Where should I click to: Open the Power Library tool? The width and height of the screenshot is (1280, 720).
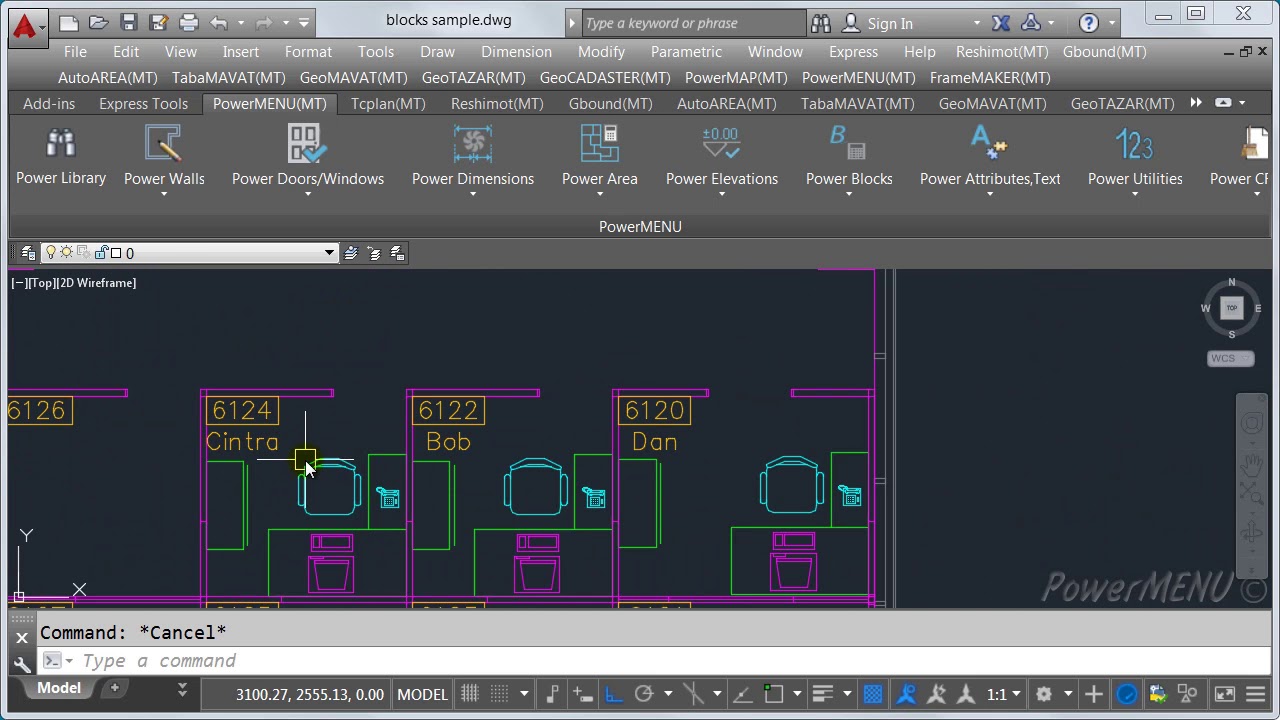[x=61, y=157]
